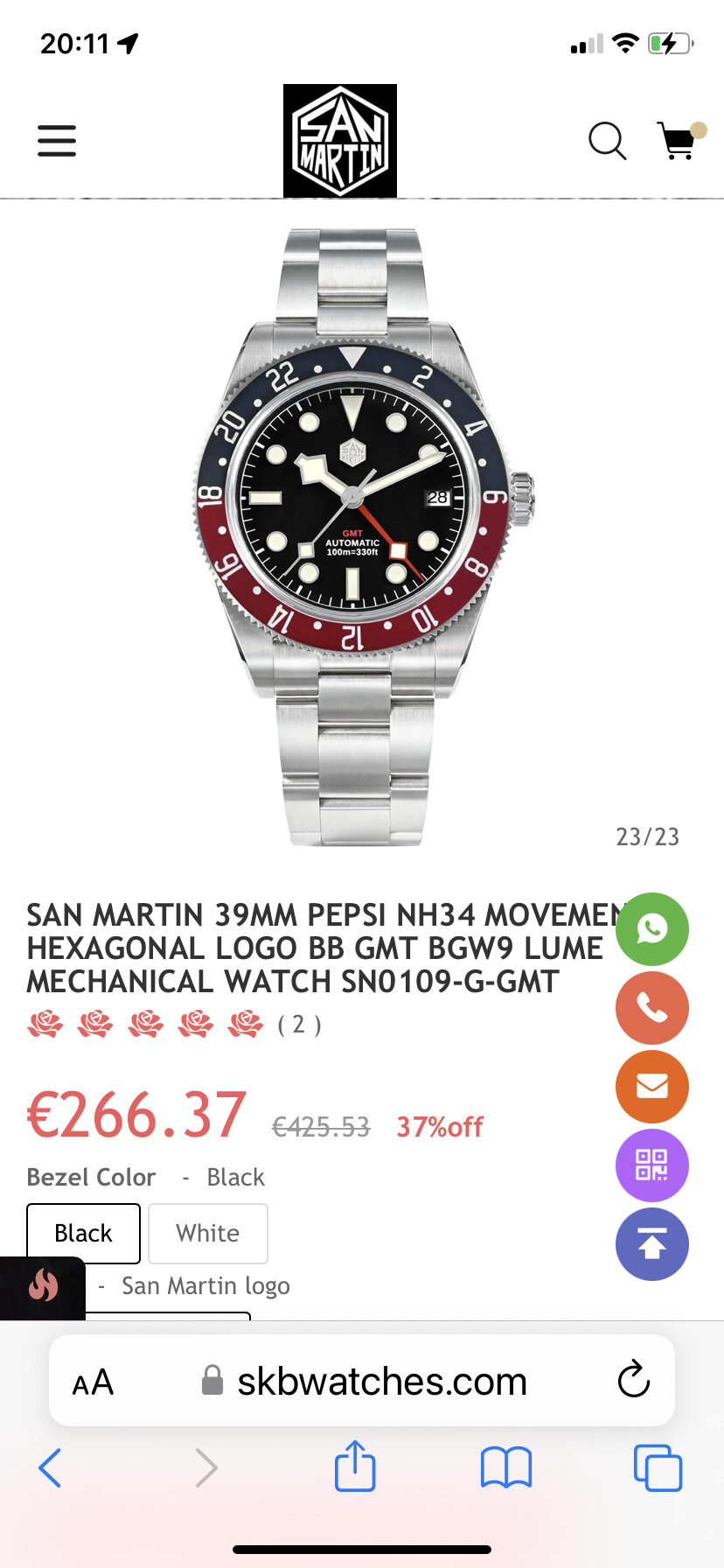This screenshot has height=1568, width=724.
Task: Go back to the previous page
Action: pos(50,1467)
